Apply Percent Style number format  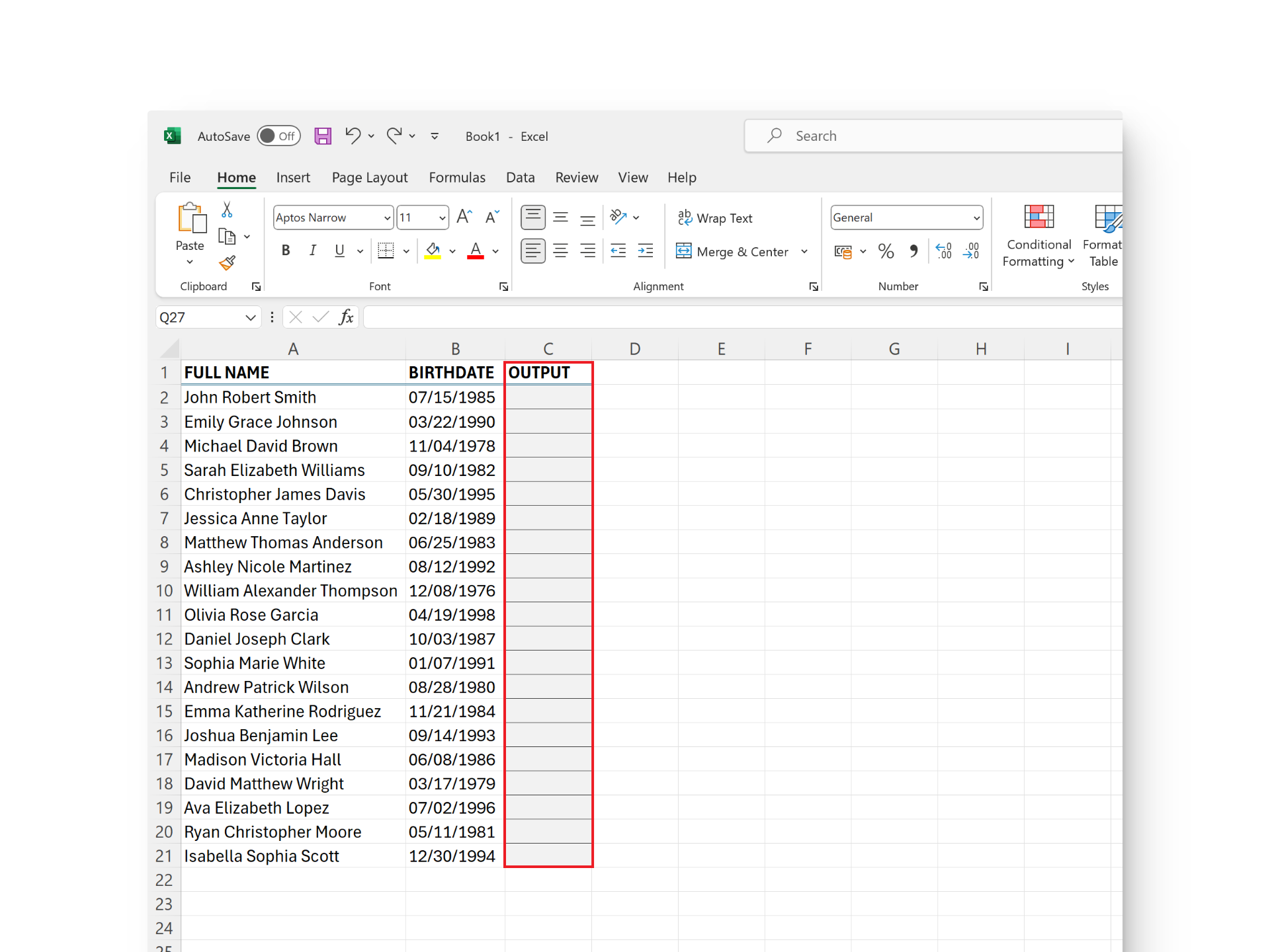tap(886, 251)
